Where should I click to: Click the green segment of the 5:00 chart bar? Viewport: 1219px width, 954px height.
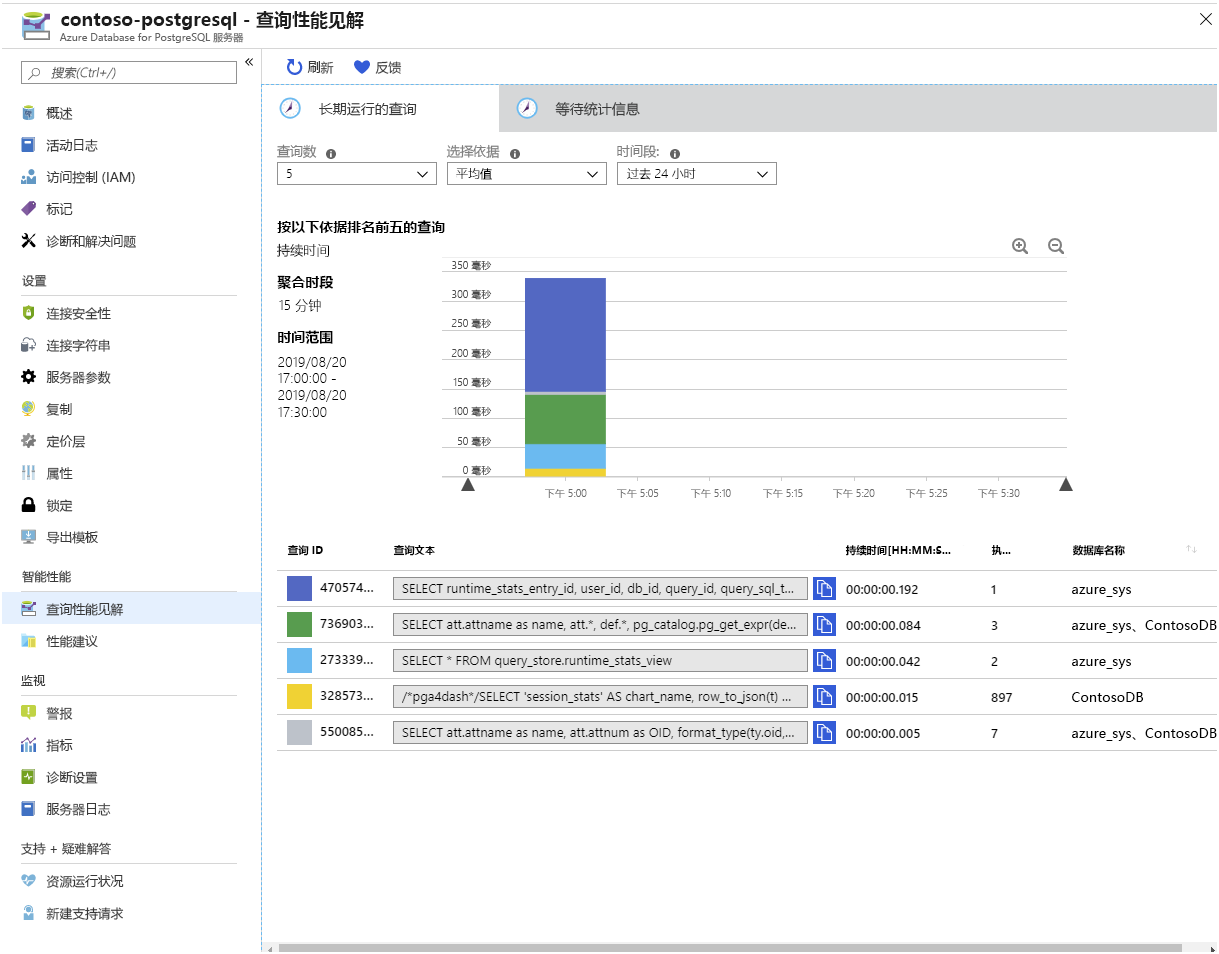(x=565, y=420)
